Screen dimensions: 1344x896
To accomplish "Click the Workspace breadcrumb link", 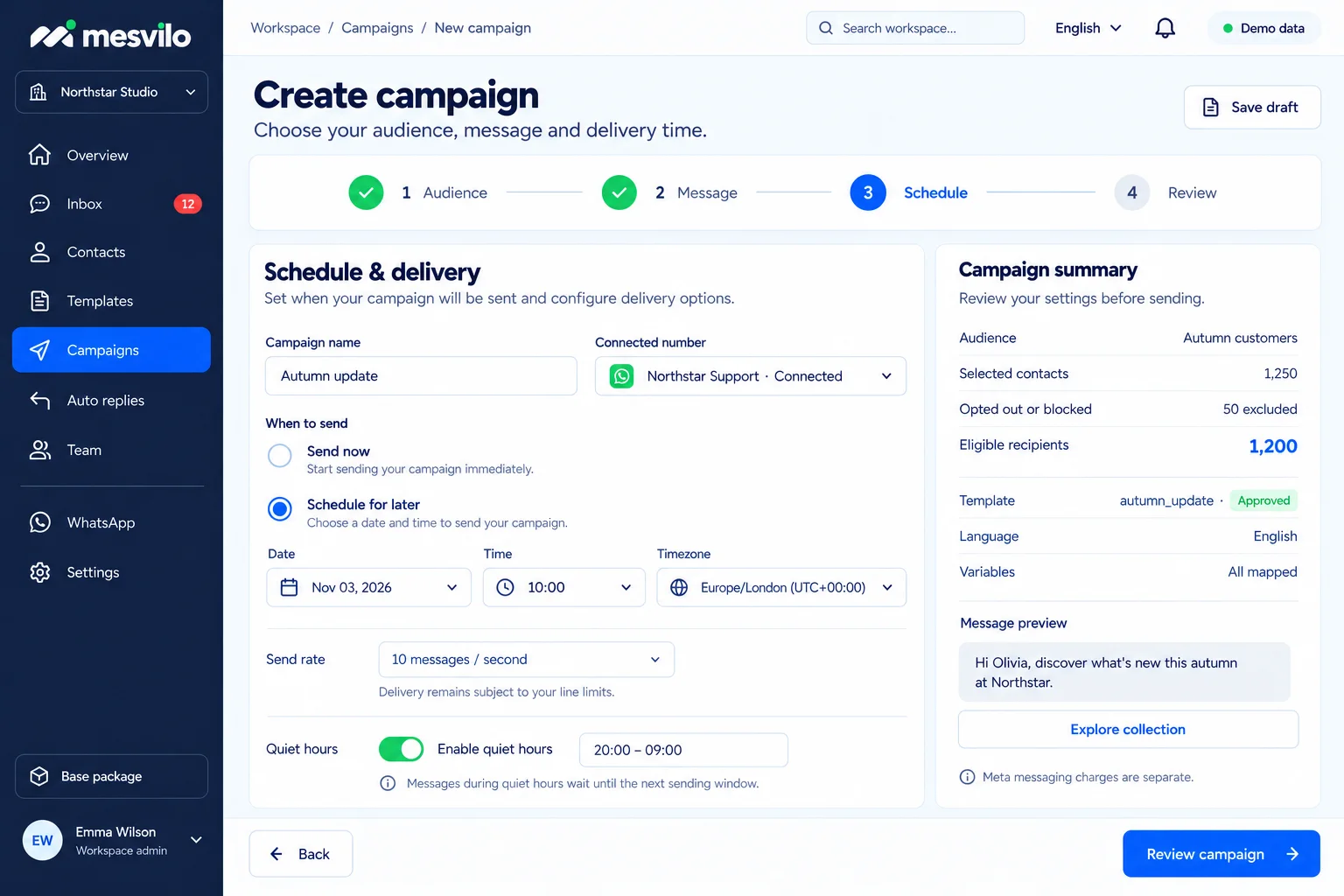I will click(285, 28).
